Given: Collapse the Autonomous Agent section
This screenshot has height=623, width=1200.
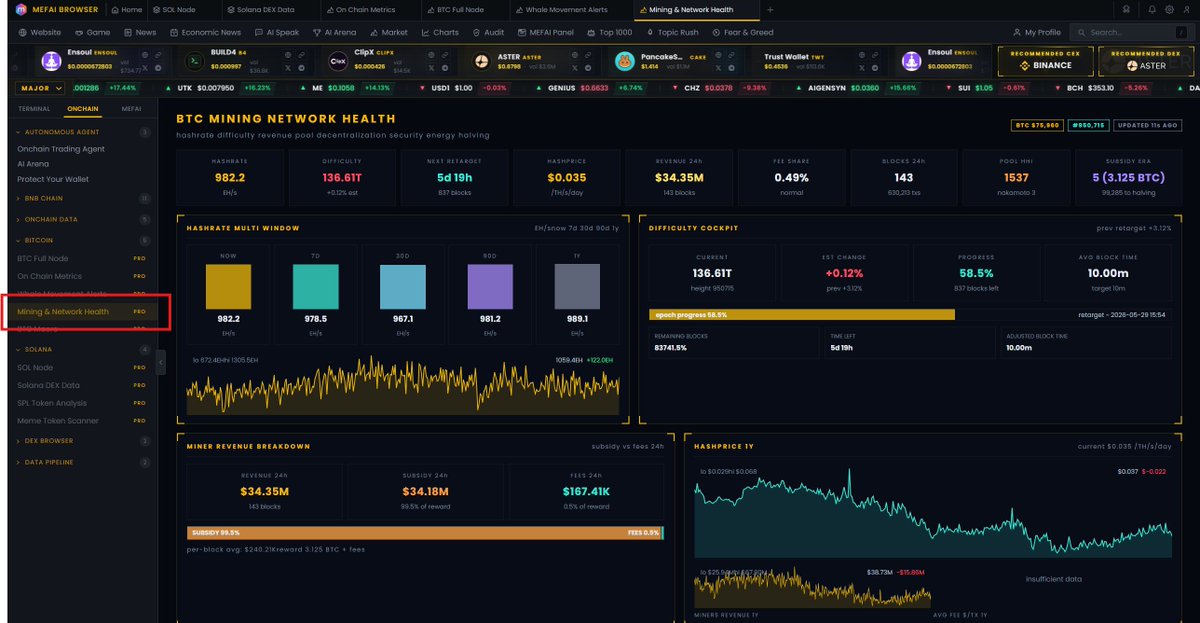Looking at the screenshot, I should 82,132.
